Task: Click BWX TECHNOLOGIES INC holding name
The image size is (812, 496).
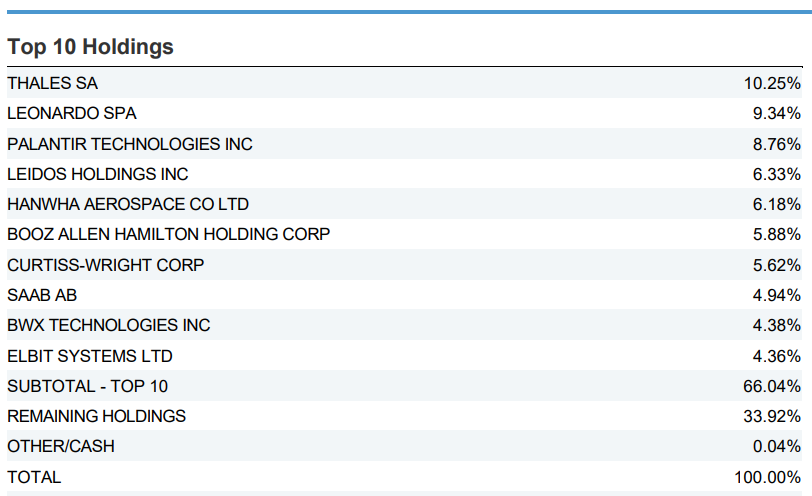Action: pyautogui.click(x=109, y=325)
